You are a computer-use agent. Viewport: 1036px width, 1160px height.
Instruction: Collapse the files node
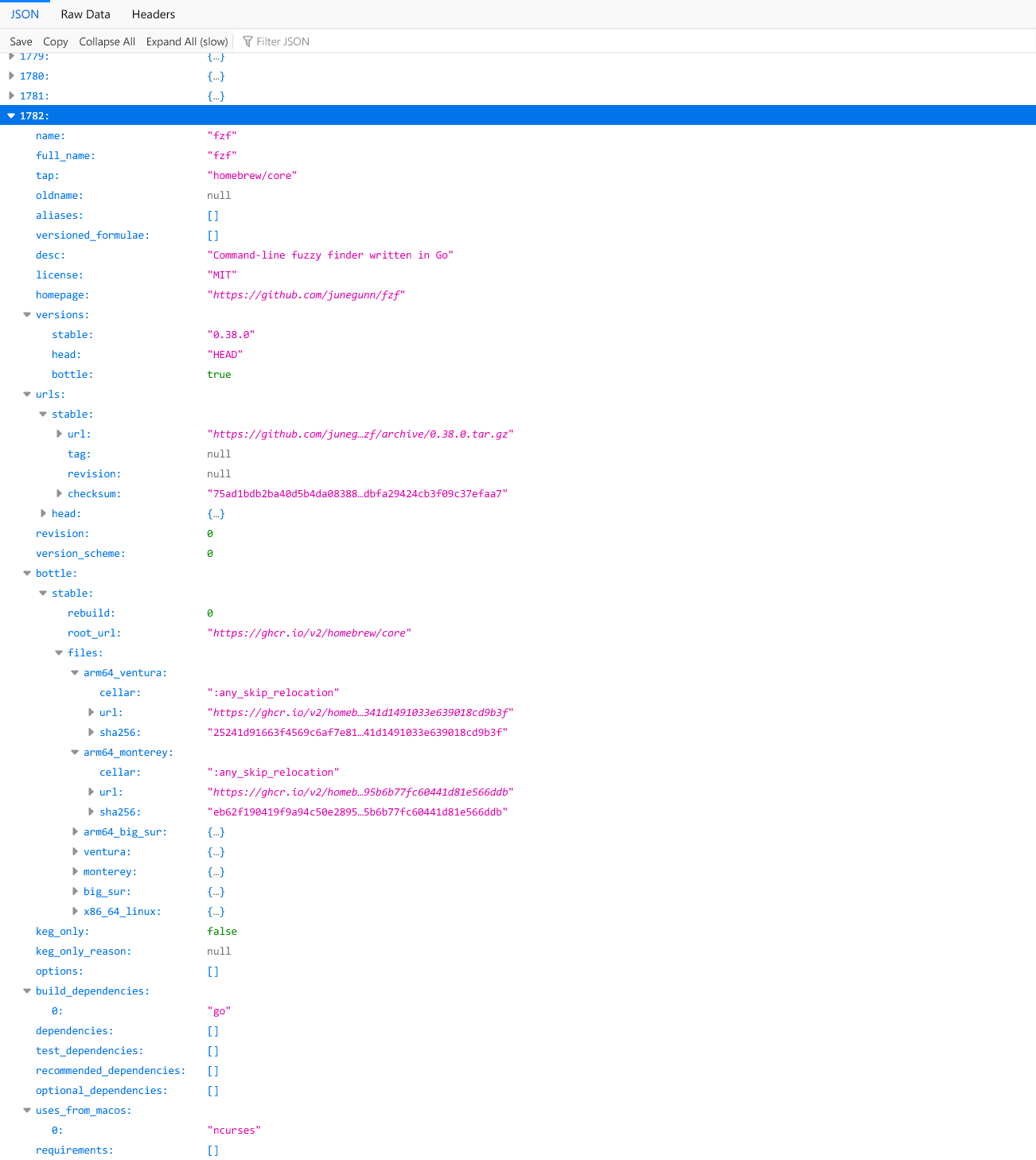click(x=59, y=652)
